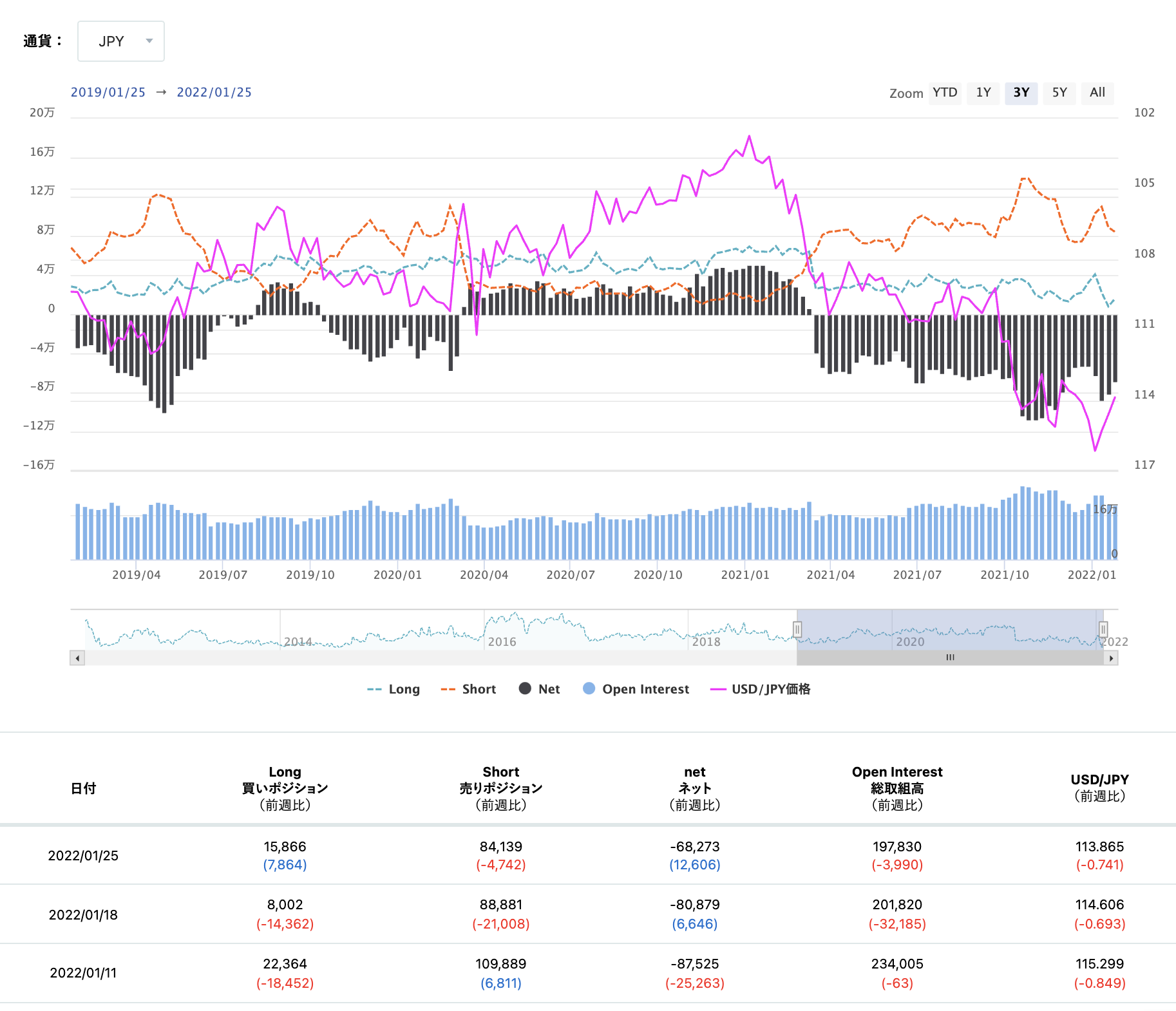Click Open Interest value 197,830

pyautogui.click(x=897, y=847)
